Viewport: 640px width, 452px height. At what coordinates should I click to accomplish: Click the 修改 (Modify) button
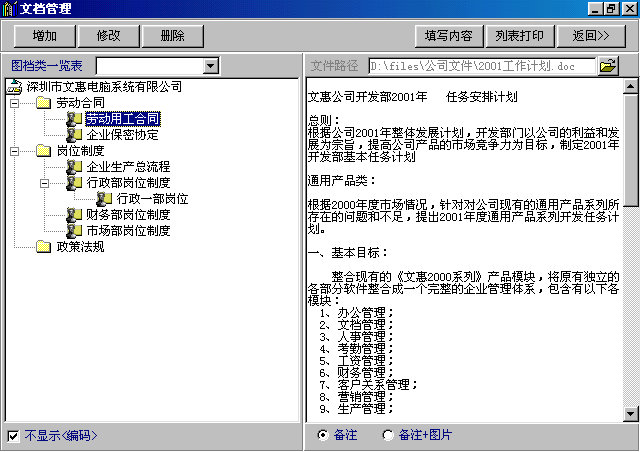pyautogui.click(x=109, y=36)
